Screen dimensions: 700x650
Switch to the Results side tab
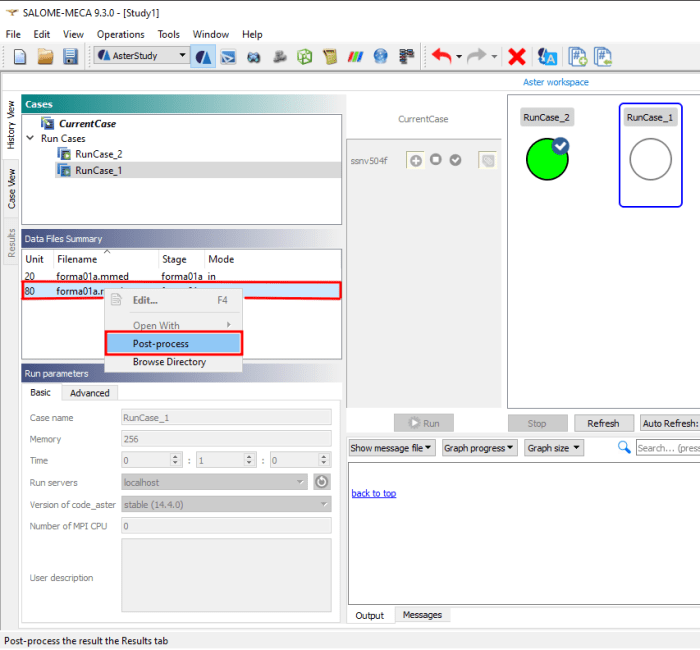[11, 242]
